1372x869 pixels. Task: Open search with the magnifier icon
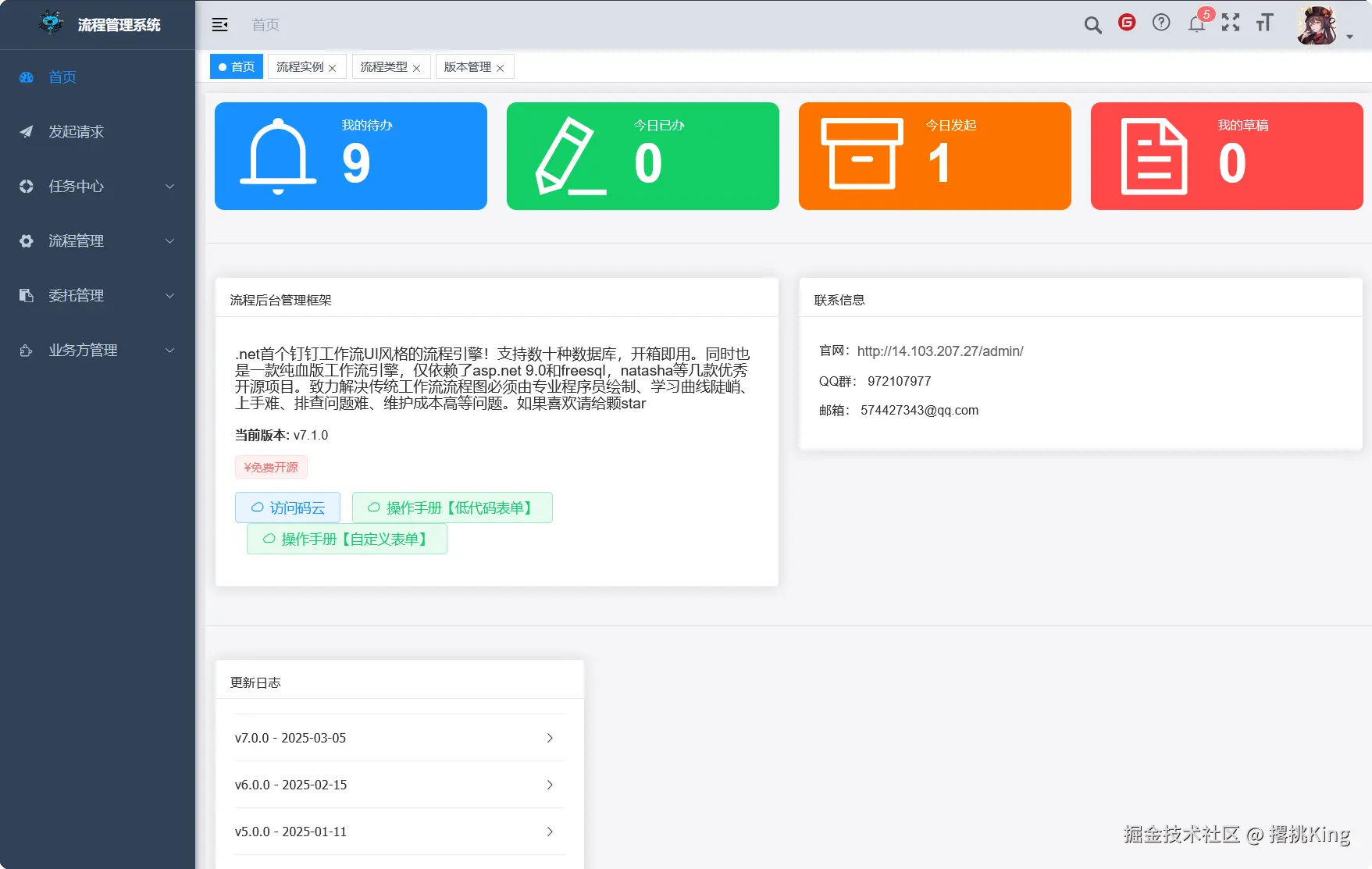[x=1092, y=25]
